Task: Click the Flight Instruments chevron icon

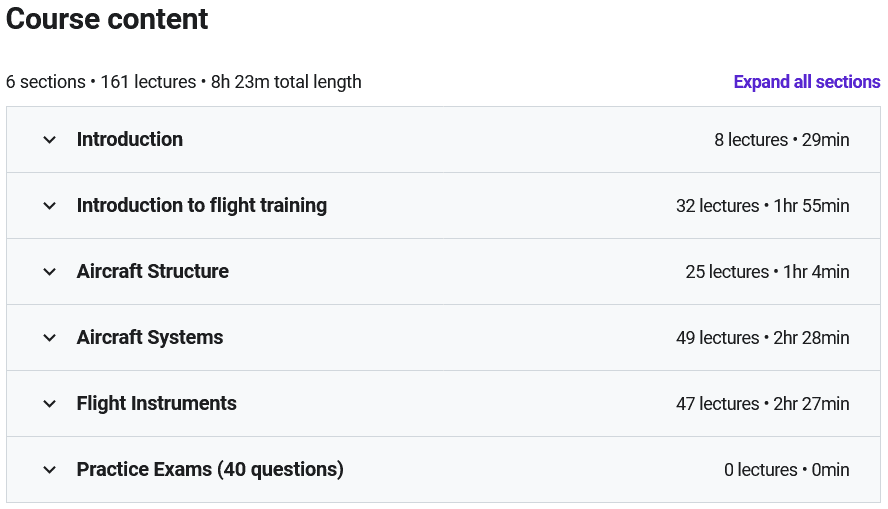Action: [50, 404]
